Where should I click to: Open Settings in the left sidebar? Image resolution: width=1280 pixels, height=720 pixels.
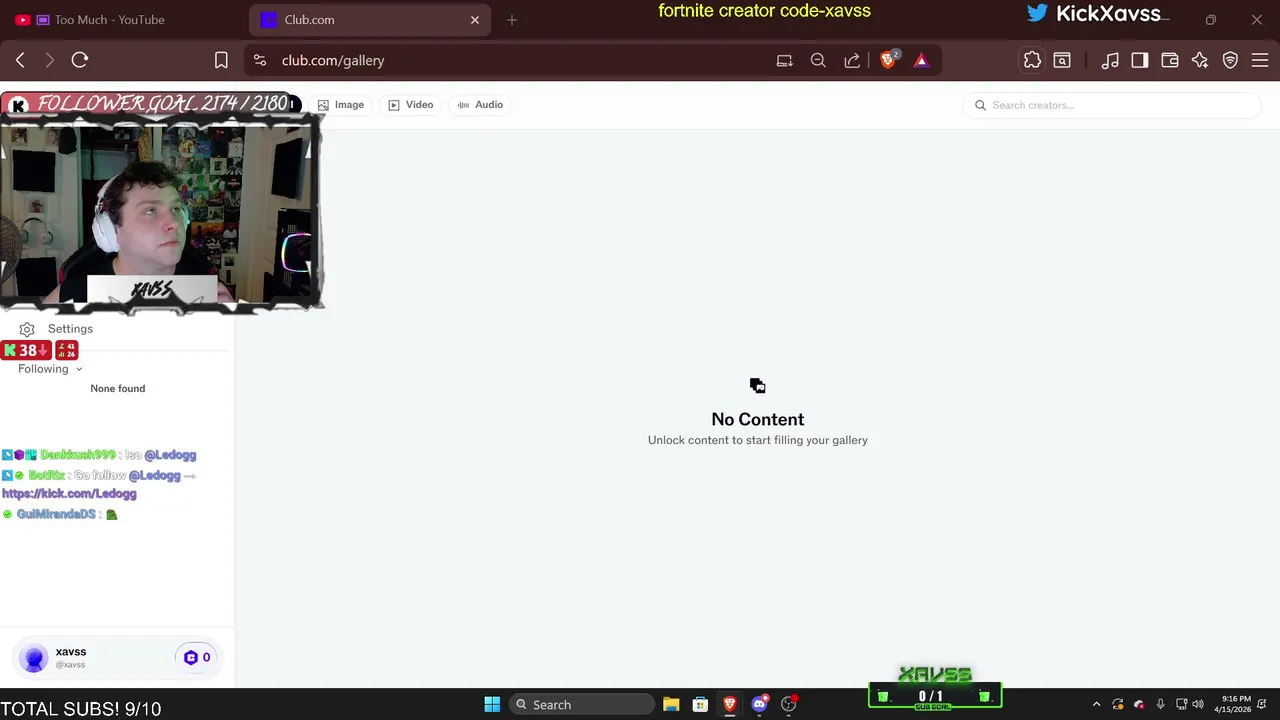click(x=70, y=329)
